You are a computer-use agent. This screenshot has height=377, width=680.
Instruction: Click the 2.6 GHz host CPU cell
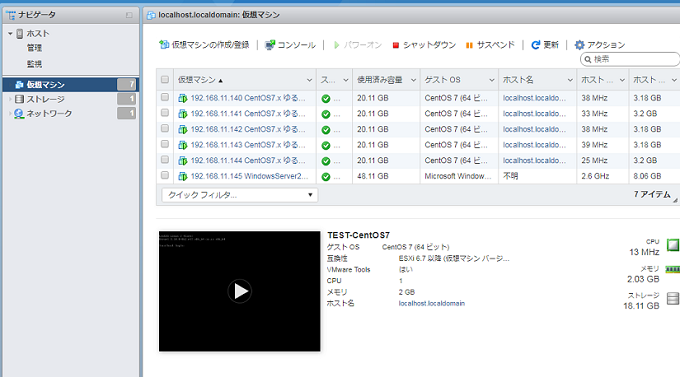click(595, 176)
